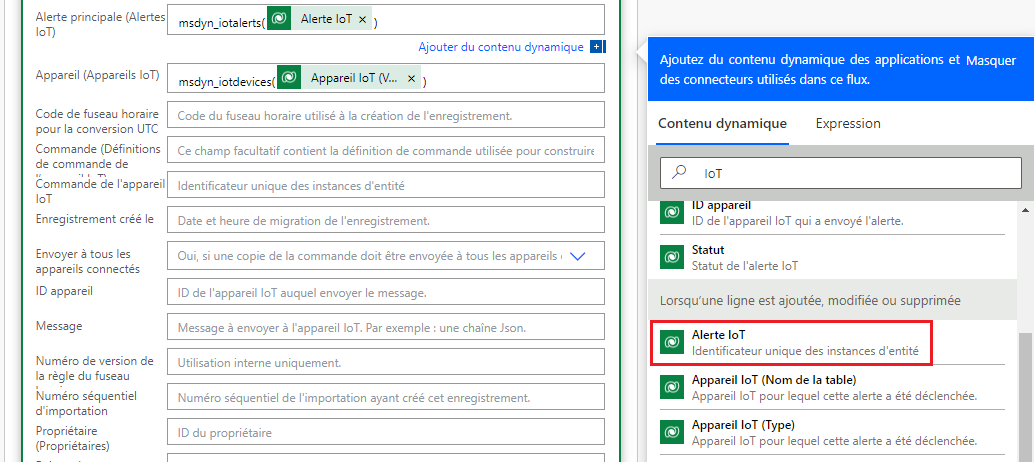Click 'Statut de l'alerte IoT' description
The height and width of the screenshot is (462, 1035).
click(745, 266)
